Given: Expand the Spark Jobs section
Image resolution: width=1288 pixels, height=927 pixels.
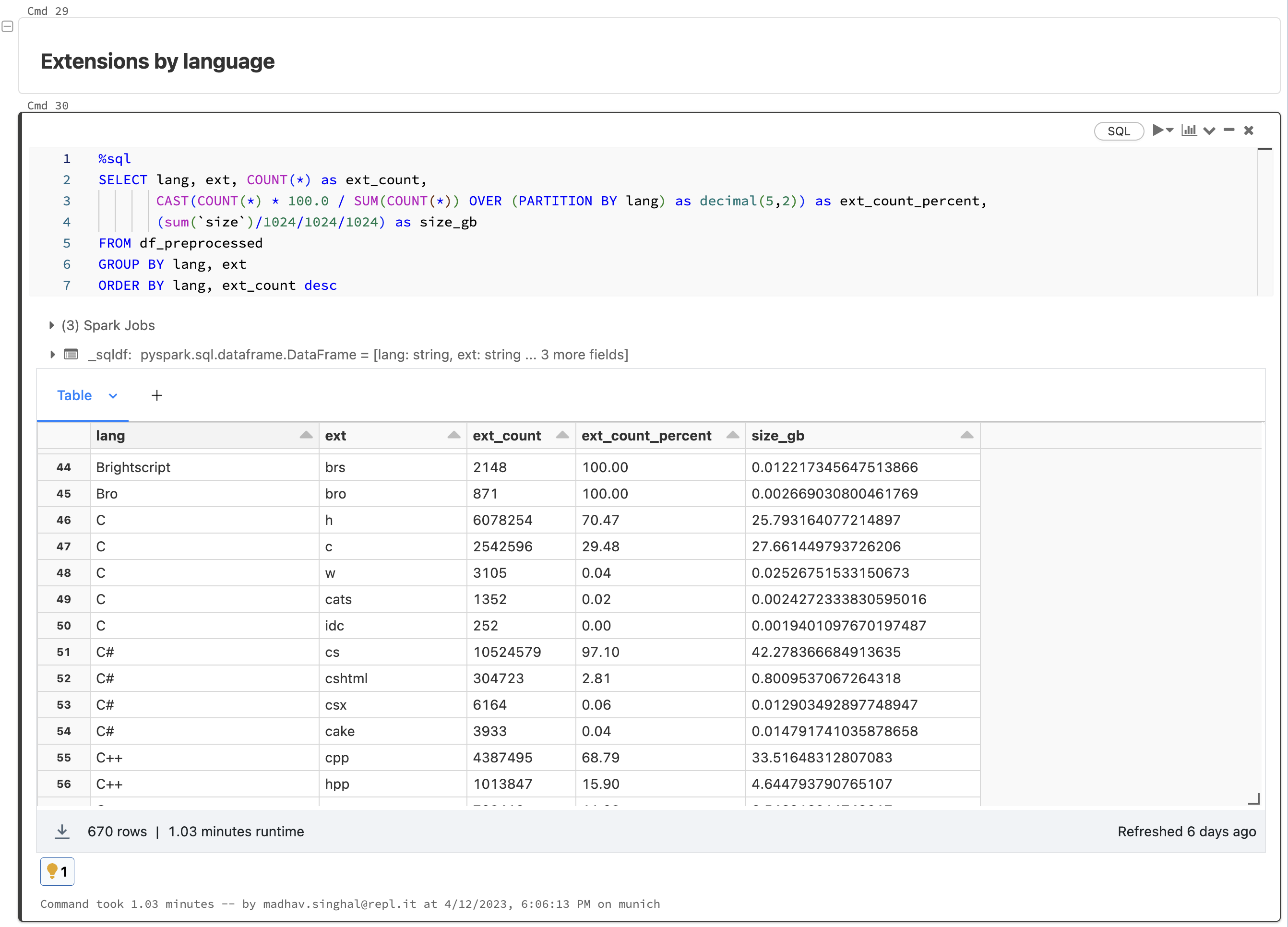Looking at the screenshot, I should tap(46, 325).
